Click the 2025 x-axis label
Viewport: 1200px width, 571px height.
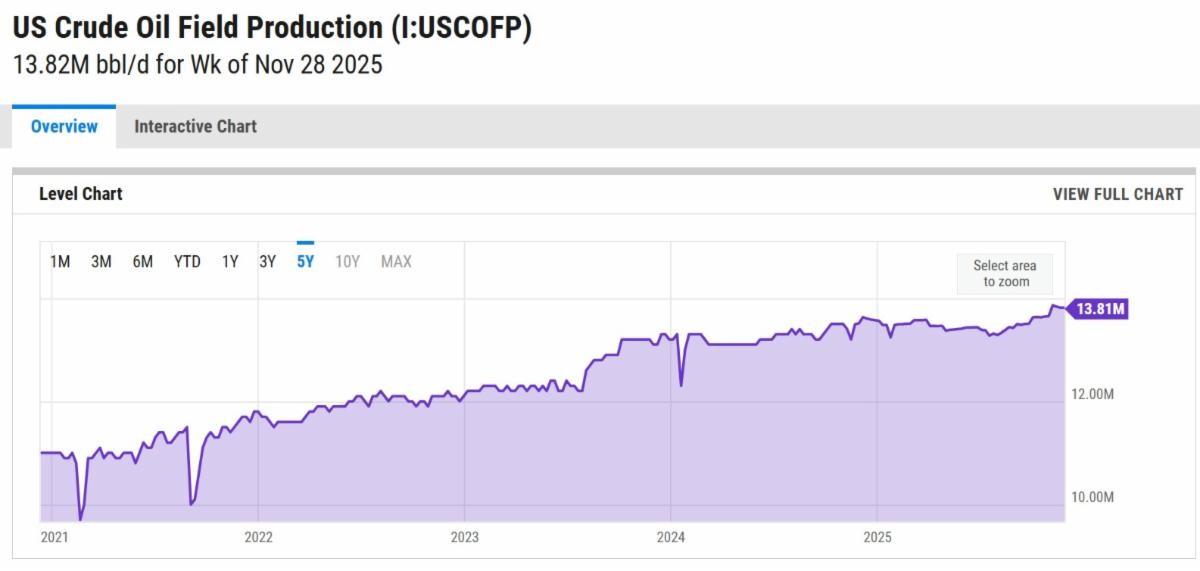[876, 538]
